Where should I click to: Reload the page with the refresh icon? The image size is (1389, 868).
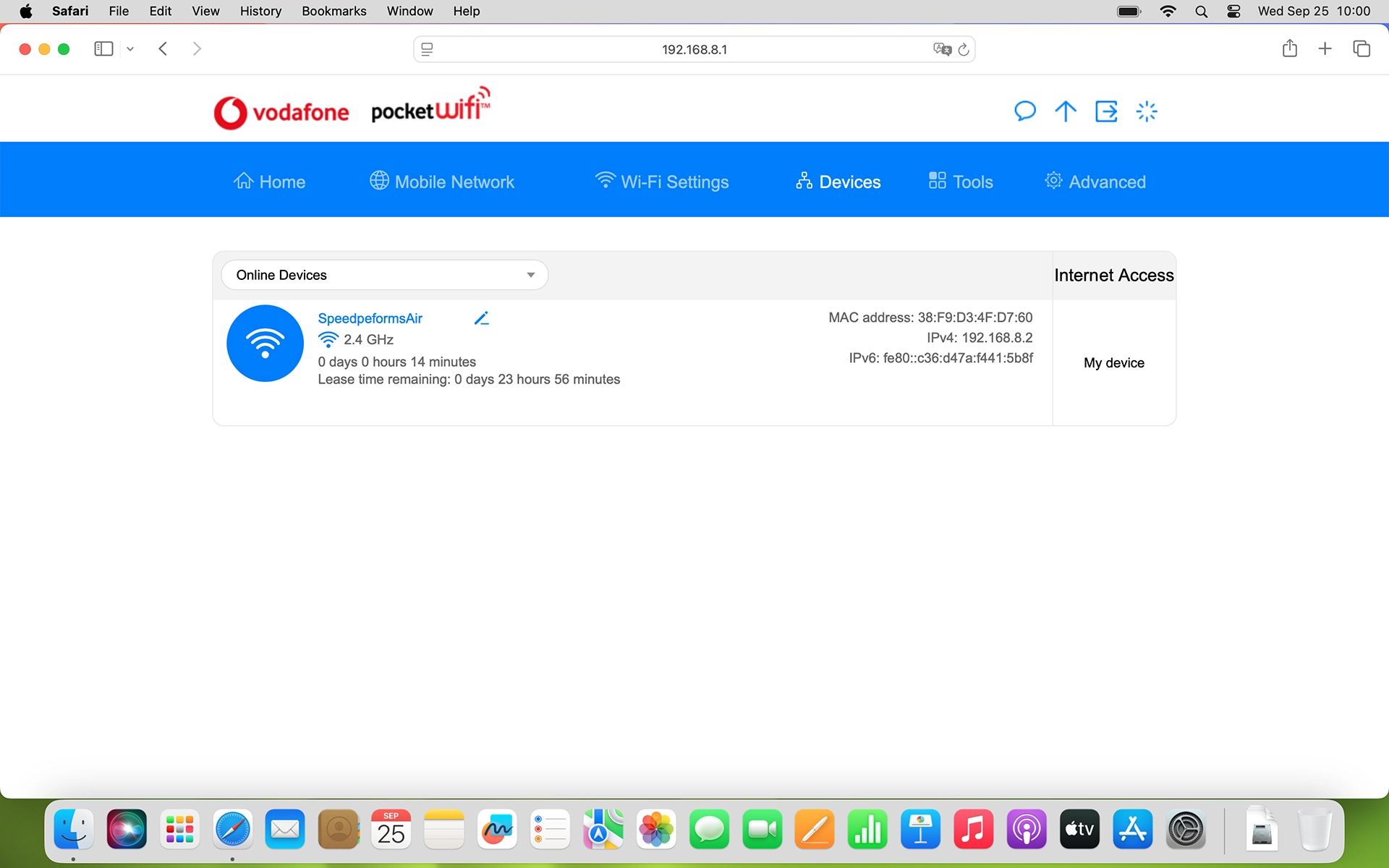tap(964, 49)
